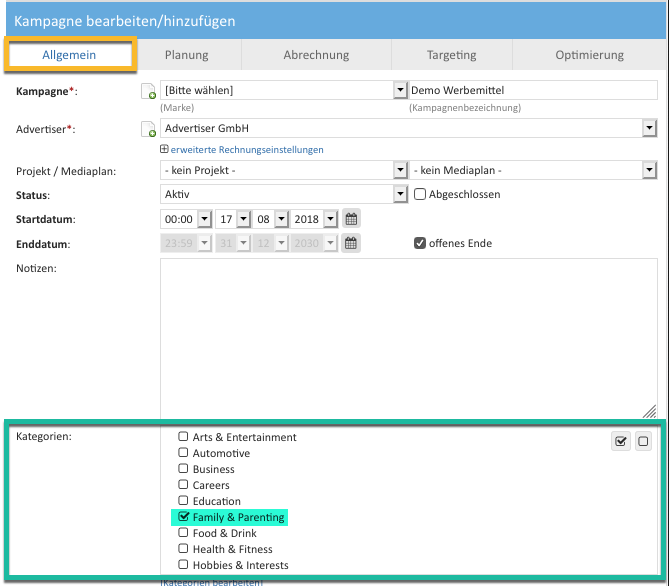
Task: Toggle the Abgeschlossen checkbox
Action: (x=420, y=194)
